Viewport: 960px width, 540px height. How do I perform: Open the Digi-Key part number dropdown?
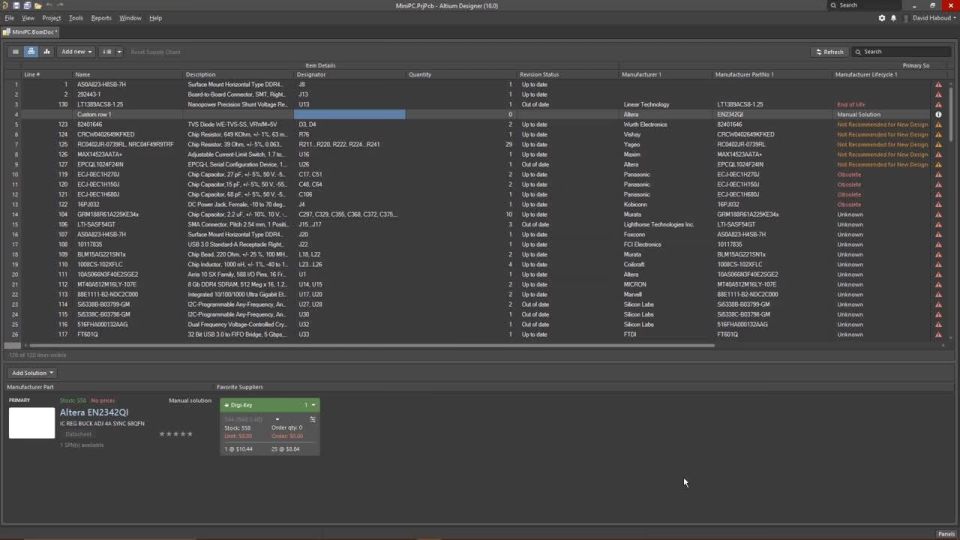pyautogui.click(x=277, y=419)
